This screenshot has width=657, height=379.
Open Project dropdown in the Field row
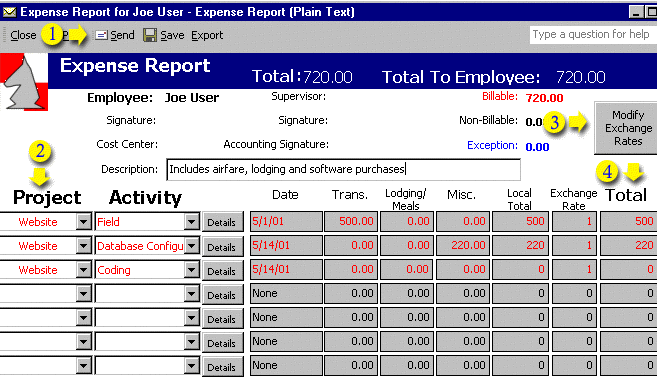point(84,222)
